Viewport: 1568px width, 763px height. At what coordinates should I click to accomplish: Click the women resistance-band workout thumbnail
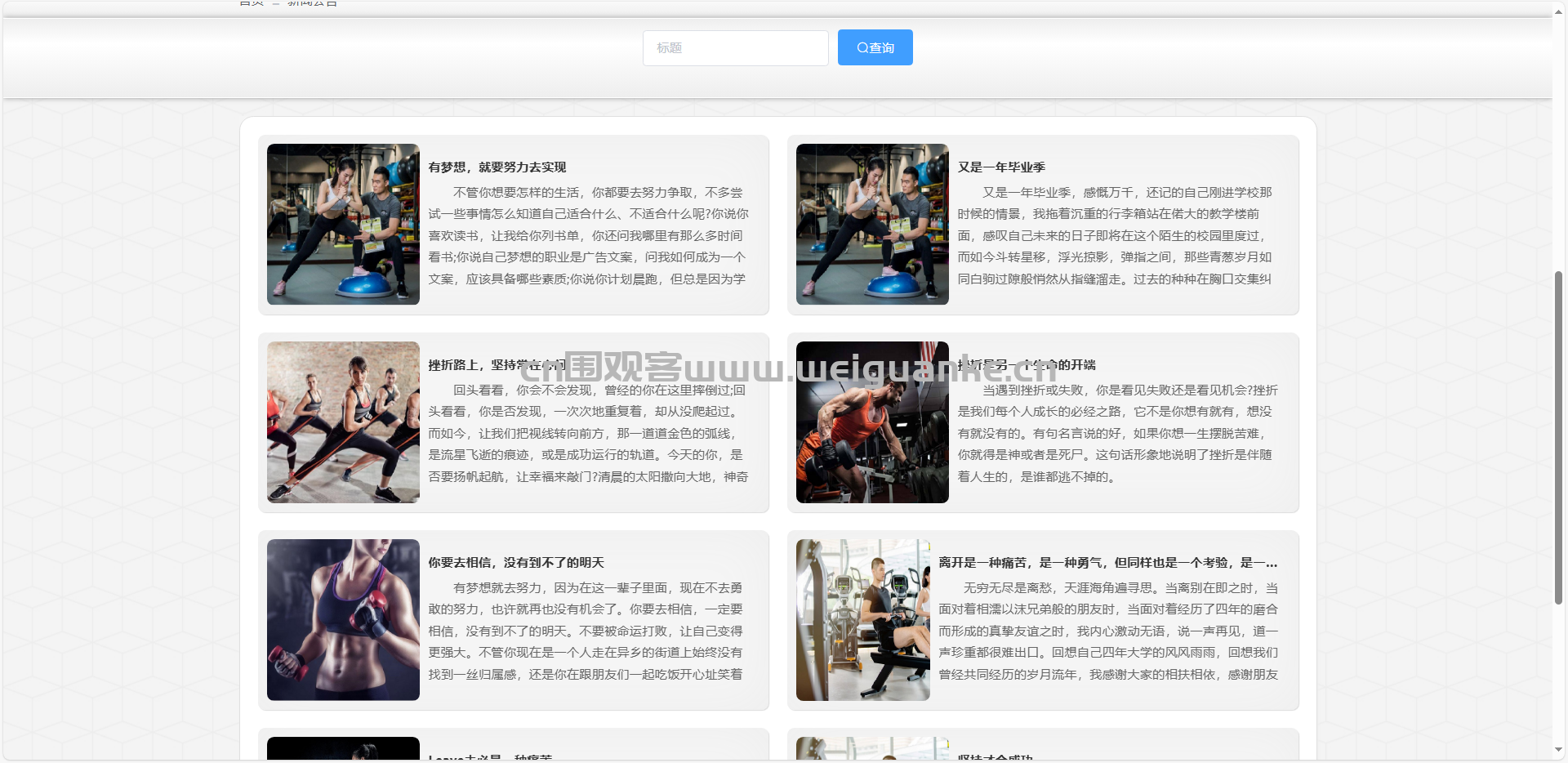[x=343, y=422]
